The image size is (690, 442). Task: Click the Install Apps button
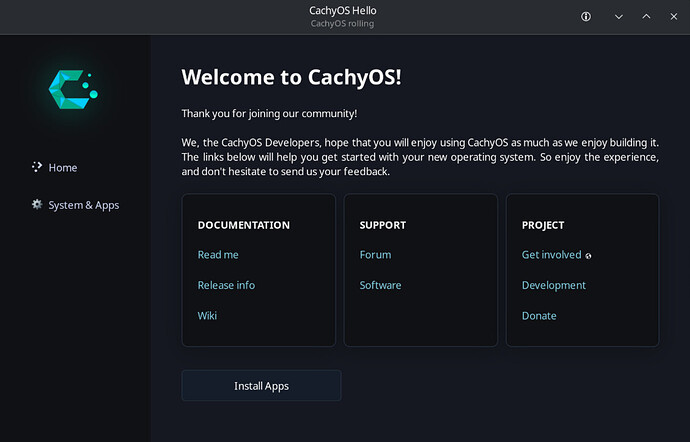261,386
